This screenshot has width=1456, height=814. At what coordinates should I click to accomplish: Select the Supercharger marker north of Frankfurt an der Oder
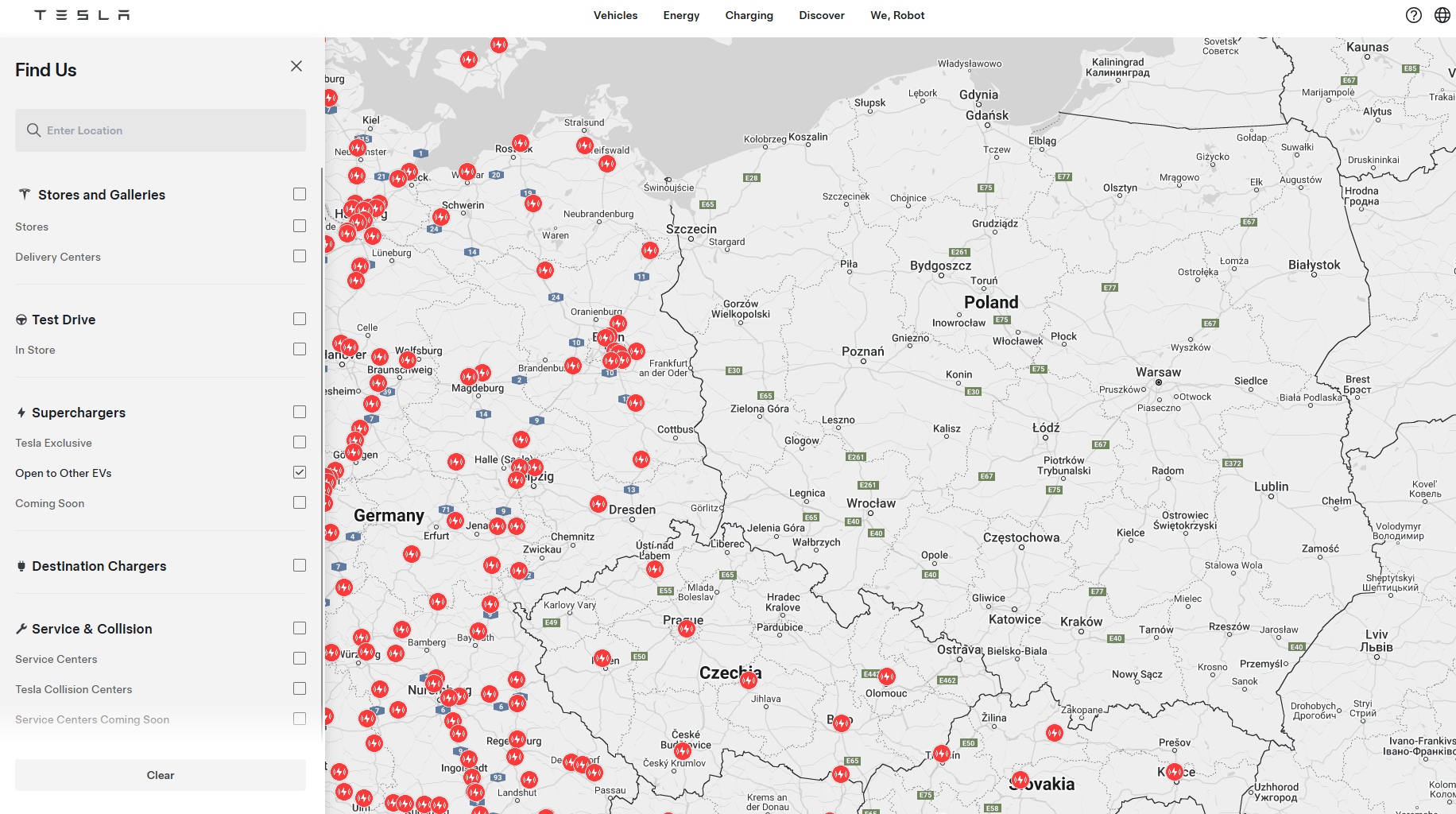point(637,351)
